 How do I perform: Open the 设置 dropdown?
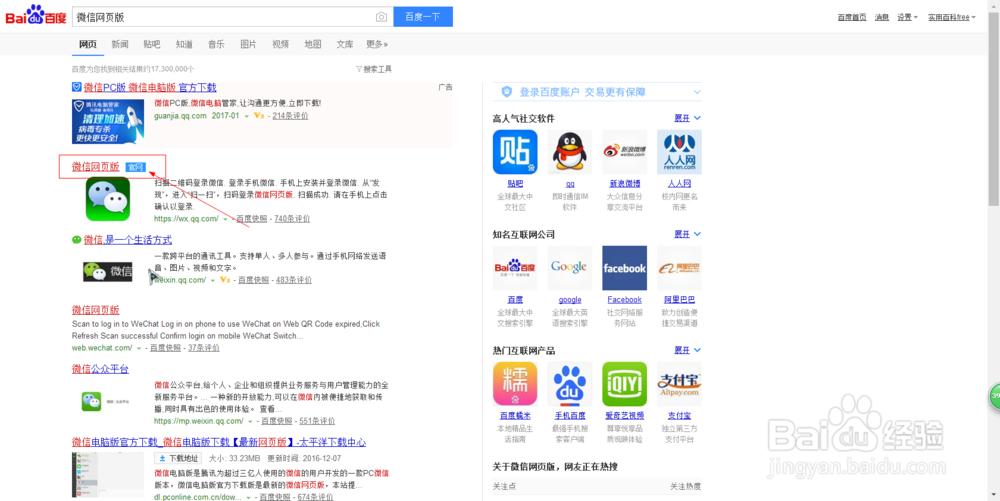908,17
